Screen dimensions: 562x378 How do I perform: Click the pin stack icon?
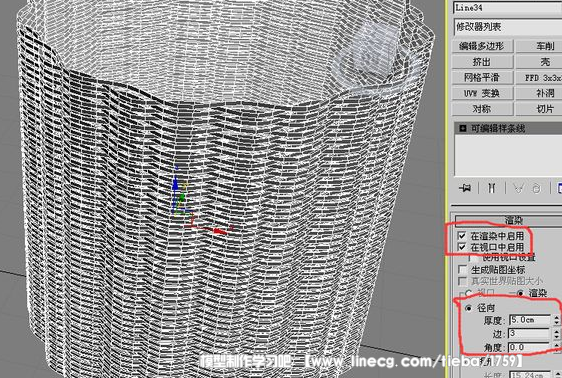[x=465, y=187]
